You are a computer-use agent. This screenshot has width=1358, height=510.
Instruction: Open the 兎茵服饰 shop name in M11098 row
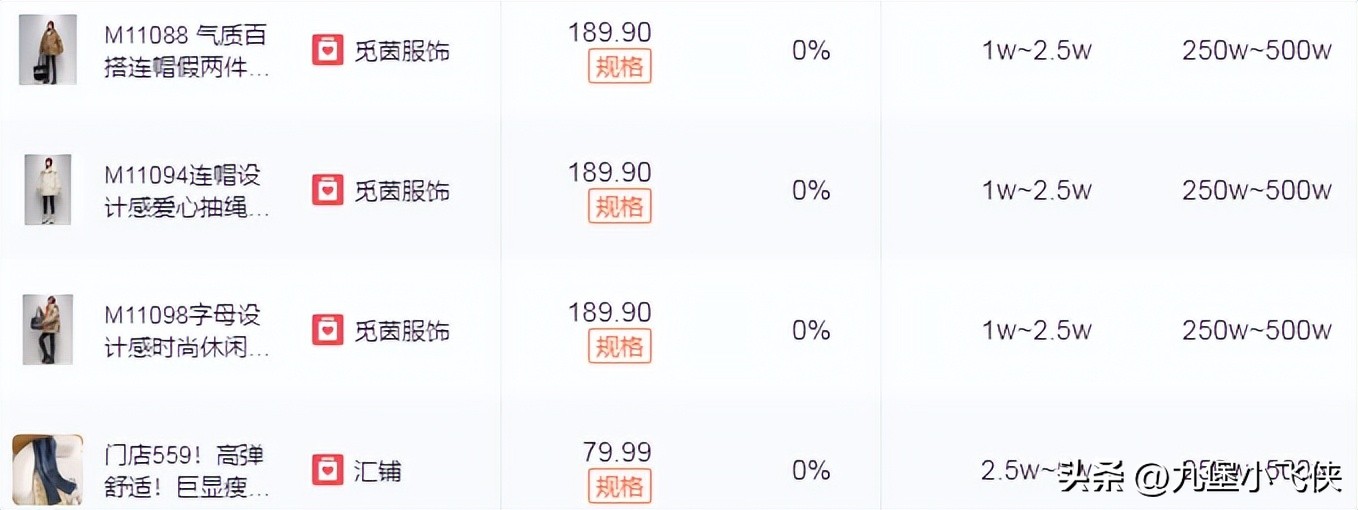402,330
